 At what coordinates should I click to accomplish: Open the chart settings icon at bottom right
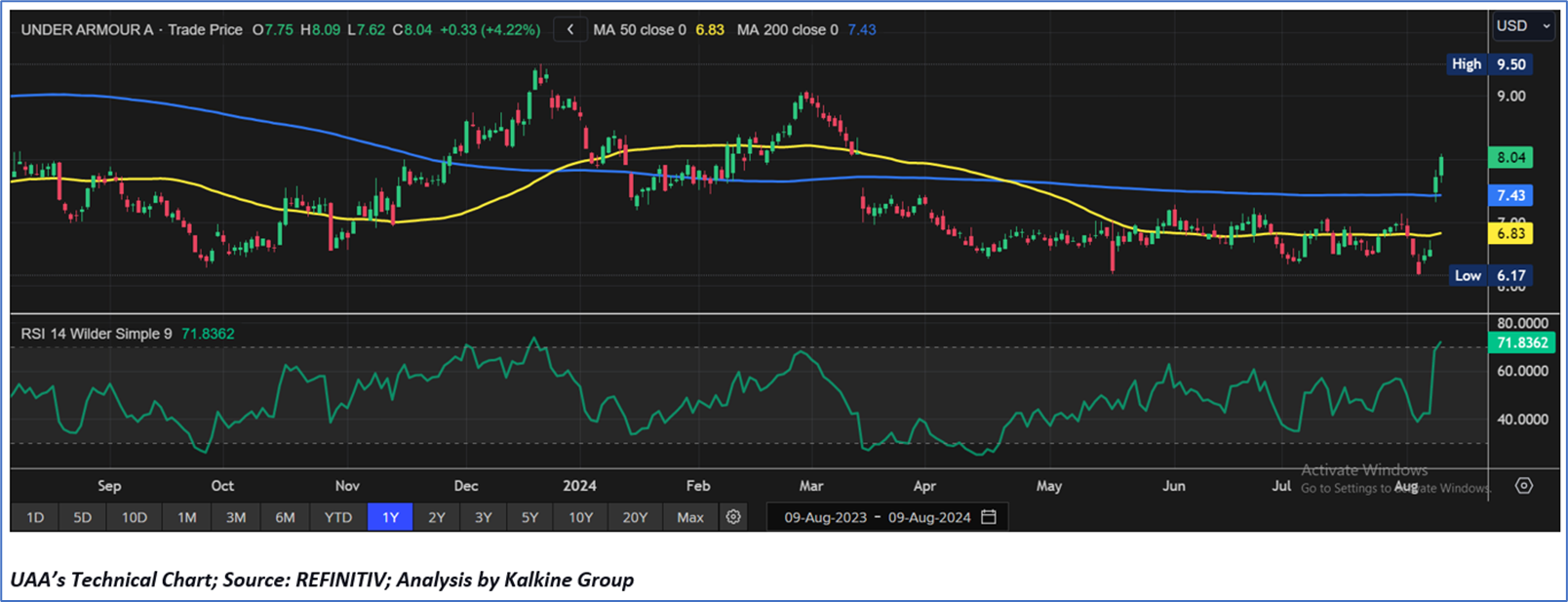coord(1524,486)
